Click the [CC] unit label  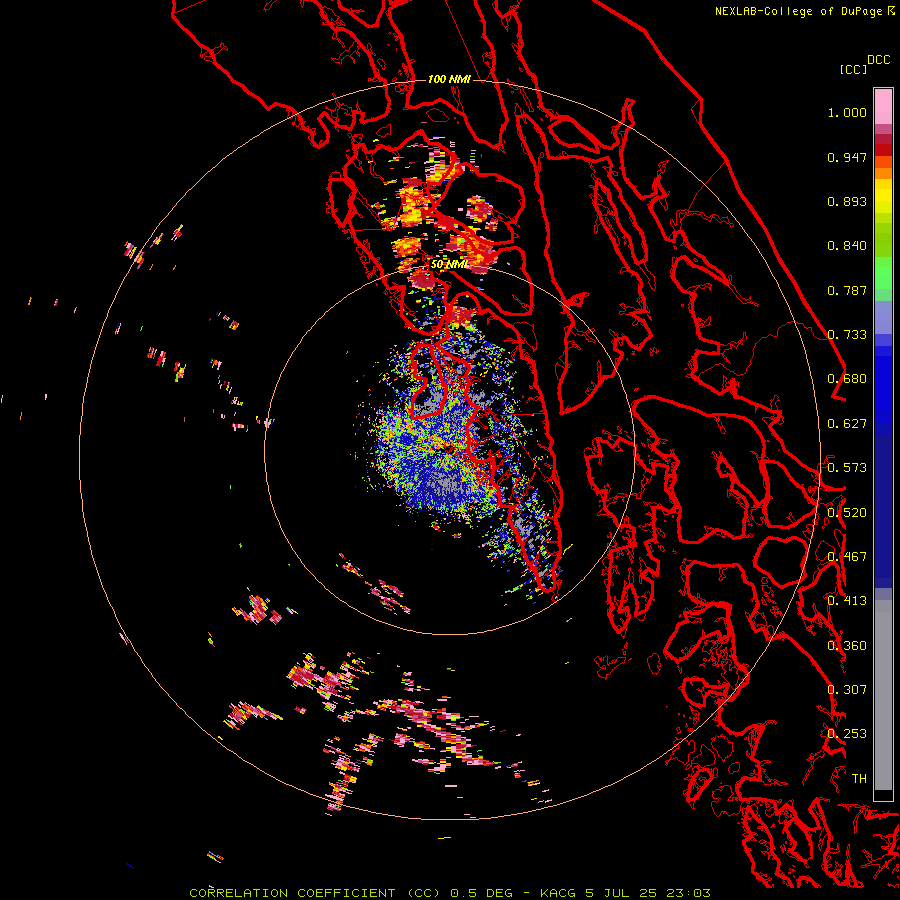(853, 69)
